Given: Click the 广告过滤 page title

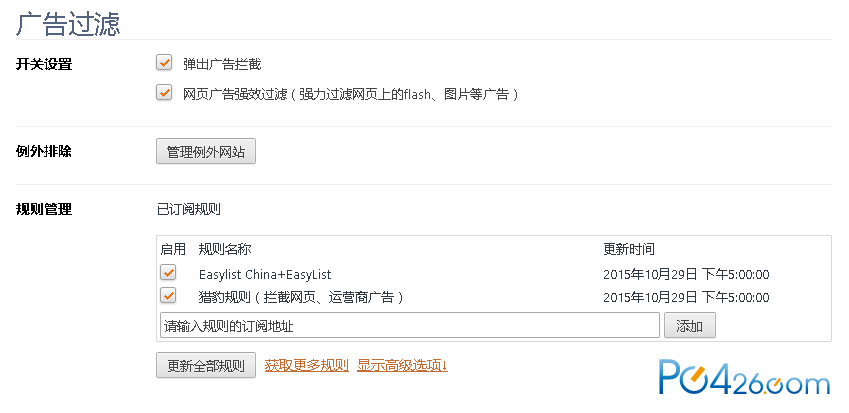Looking at the screenshot, I should coord(68,23).
